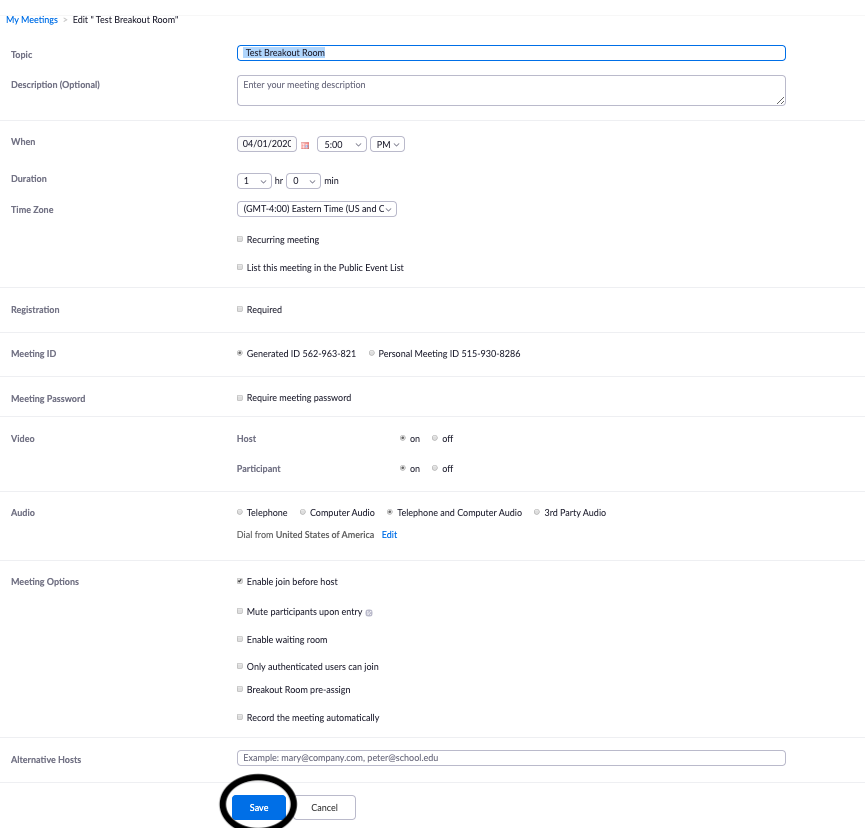Open the calendar date picker icon

tap(305, 145)
